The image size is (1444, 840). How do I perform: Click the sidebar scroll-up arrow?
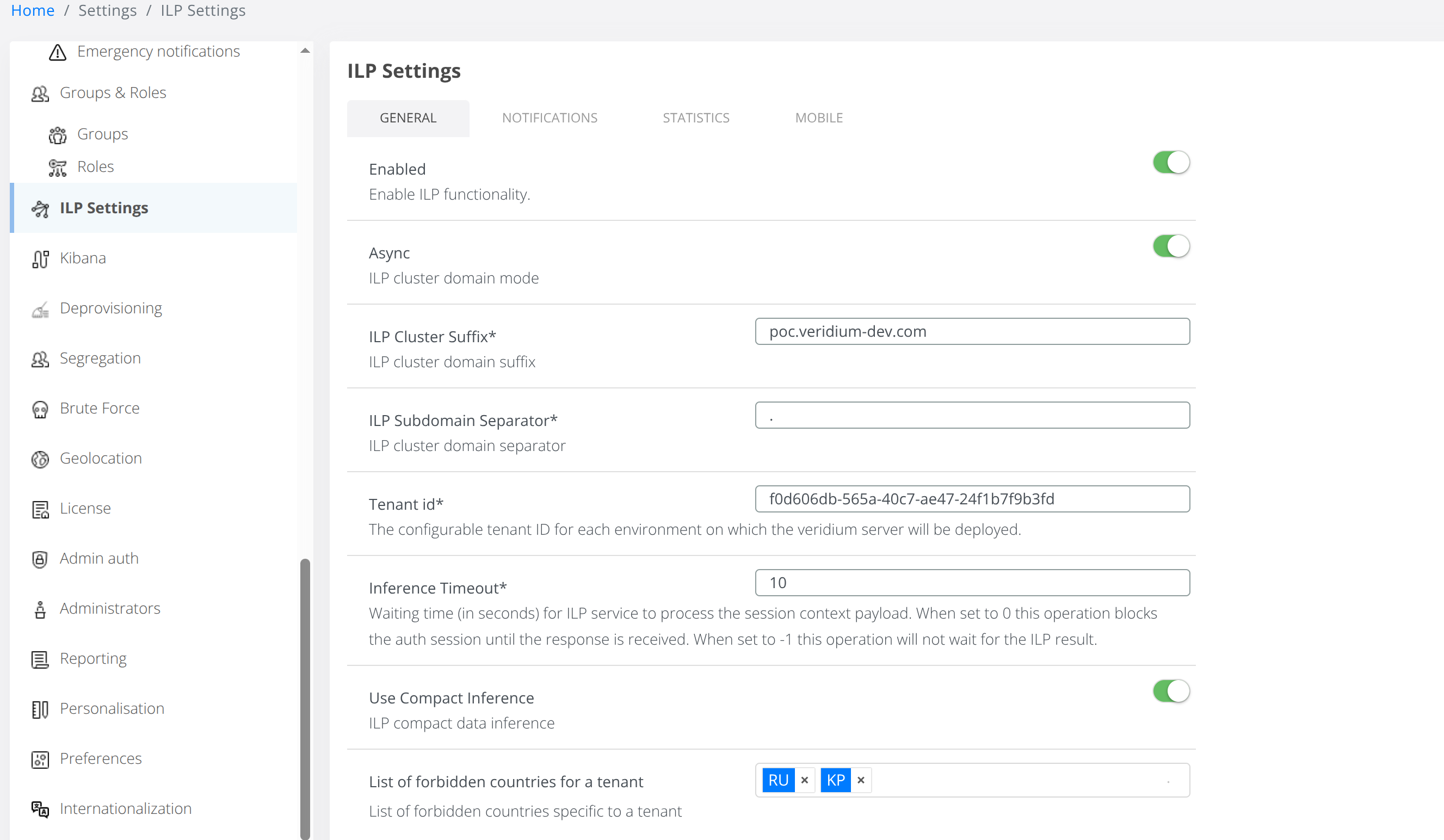click(x=305, y=51)
